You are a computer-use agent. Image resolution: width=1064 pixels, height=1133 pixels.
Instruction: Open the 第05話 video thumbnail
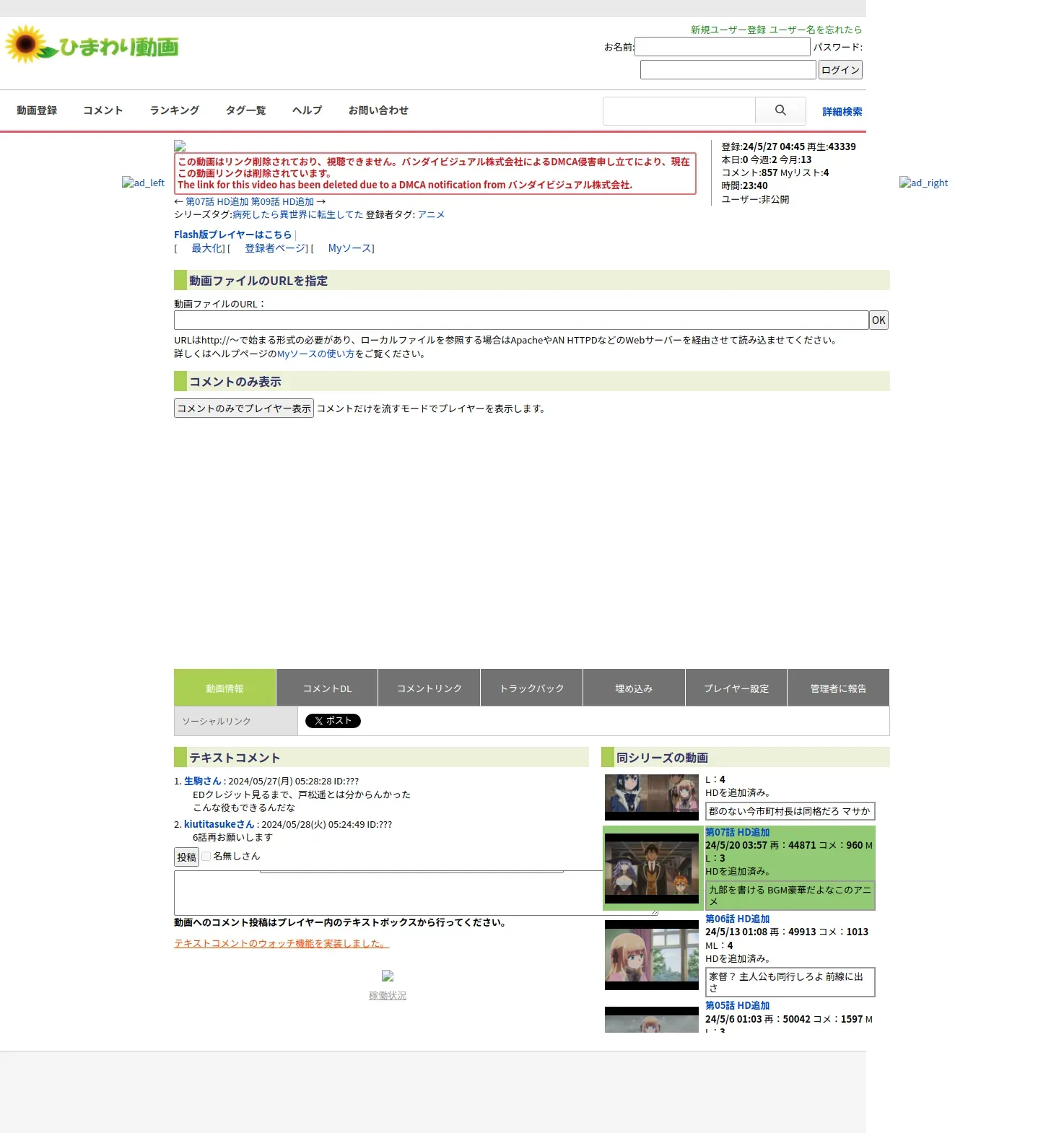(652, 1020)
